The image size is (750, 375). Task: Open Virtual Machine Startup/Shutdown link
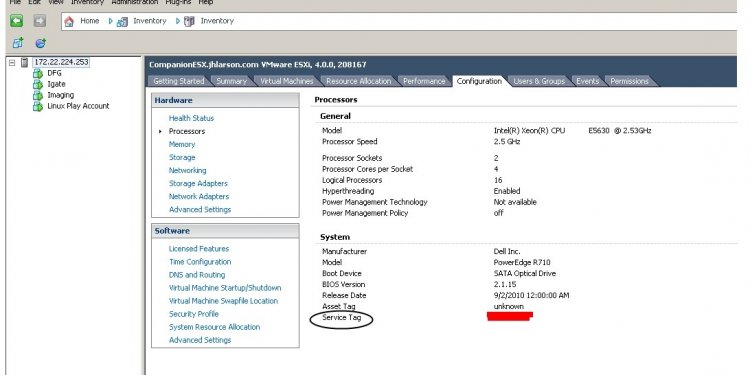tap(225, 288)
